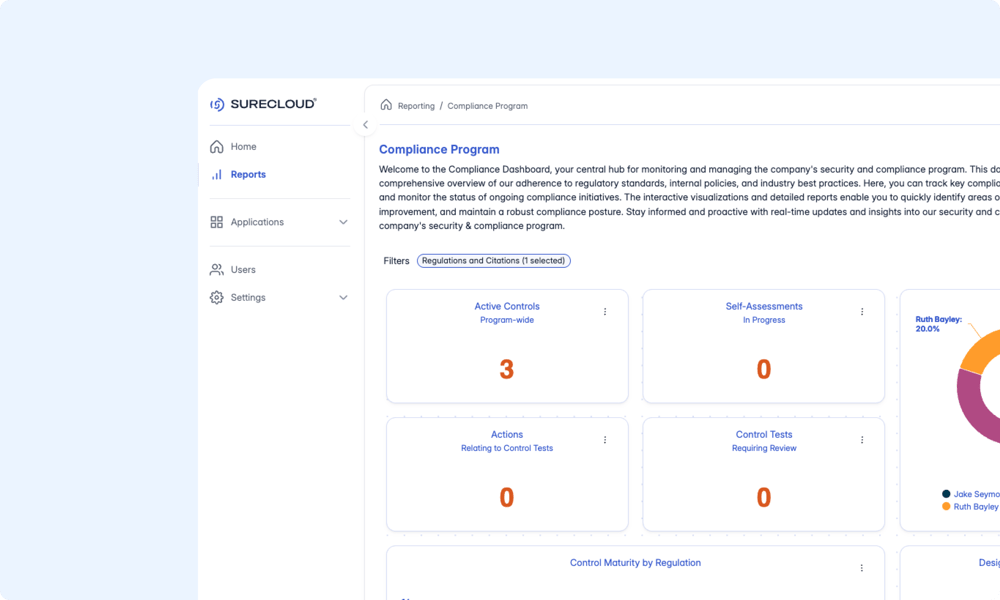Click the Reports bar chart icon
The width and height of the screenshot is (1000, 600).
[217, 175]
